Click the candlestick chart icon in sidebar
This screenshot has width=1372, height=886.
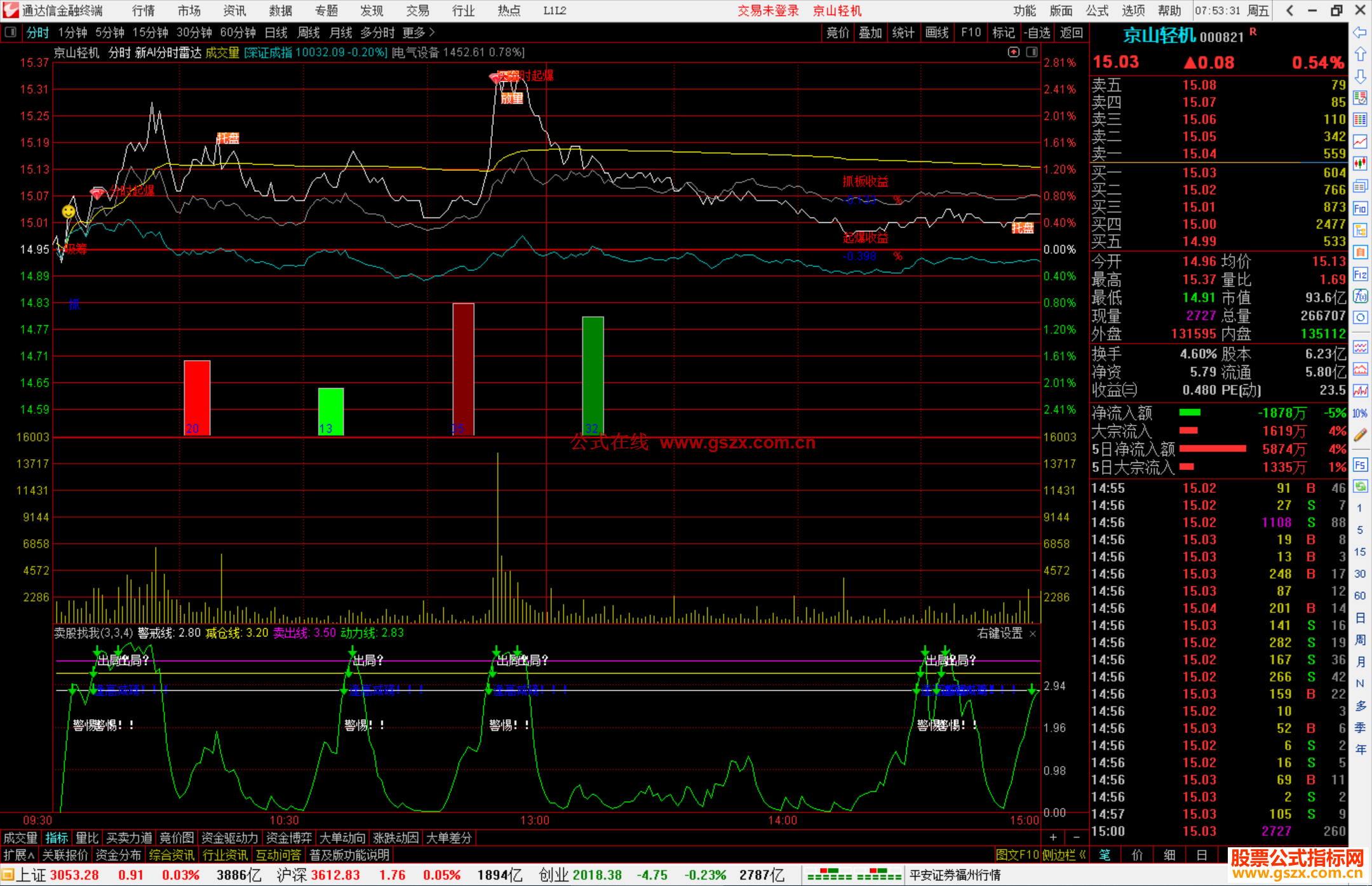point(1360,164)
